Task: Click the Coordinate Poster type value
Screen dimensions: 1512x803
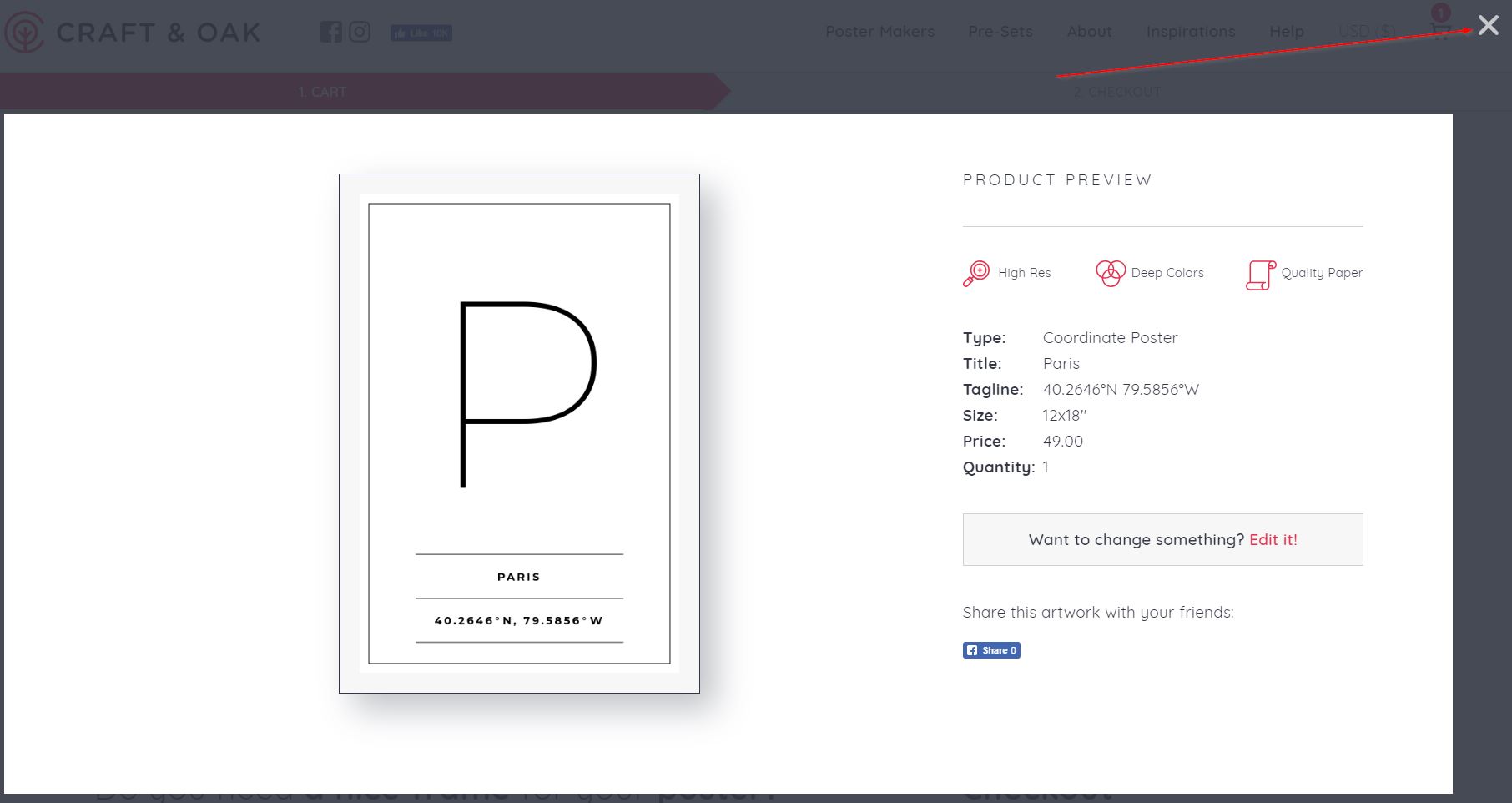Action: 1110,337
